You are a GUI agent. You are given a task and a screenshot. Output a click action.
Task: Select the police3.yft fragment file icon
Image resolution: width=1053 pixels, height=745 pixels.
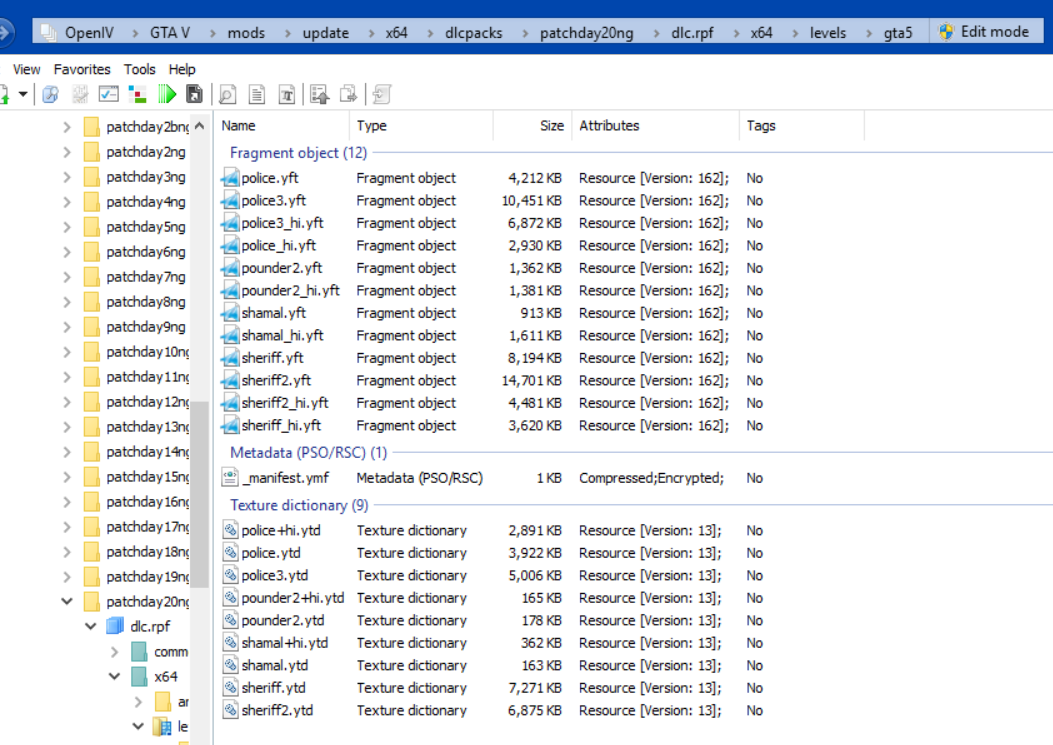[x=231, y=201]
